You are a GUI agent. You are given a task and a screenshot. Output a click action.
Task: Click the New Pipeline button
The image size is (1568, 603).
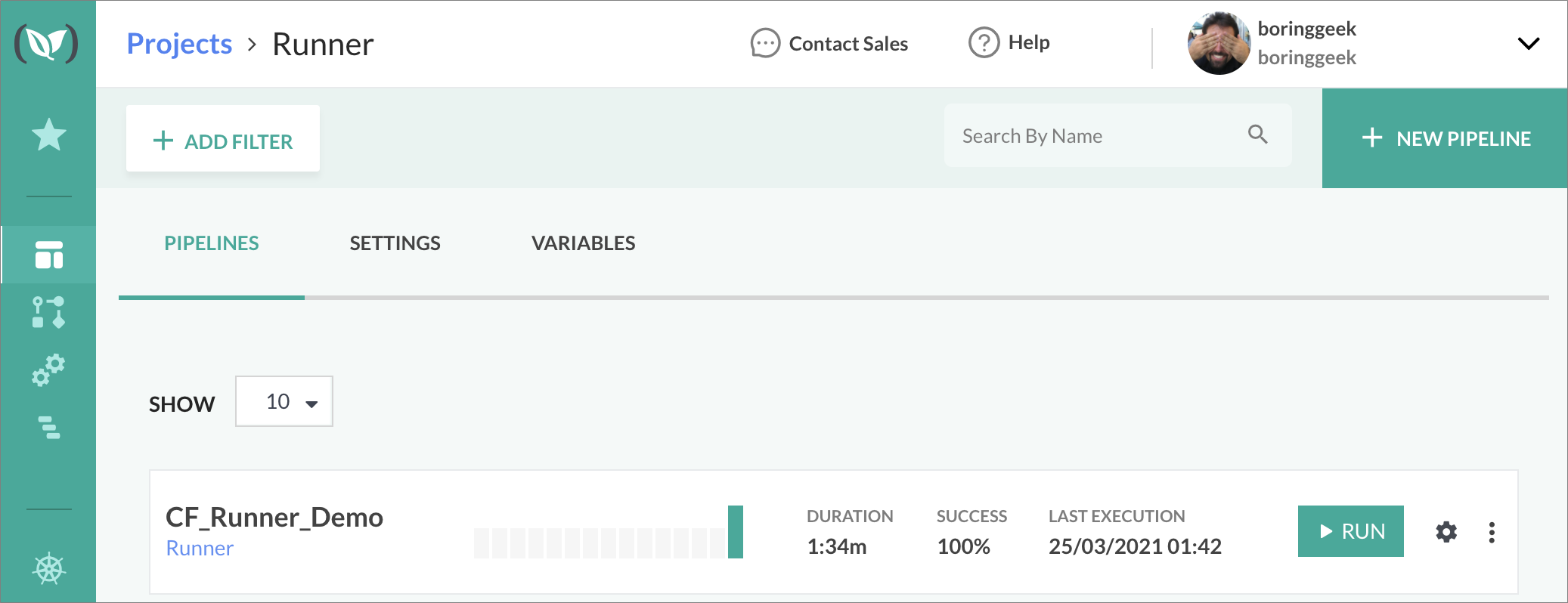click(1445, 138)
